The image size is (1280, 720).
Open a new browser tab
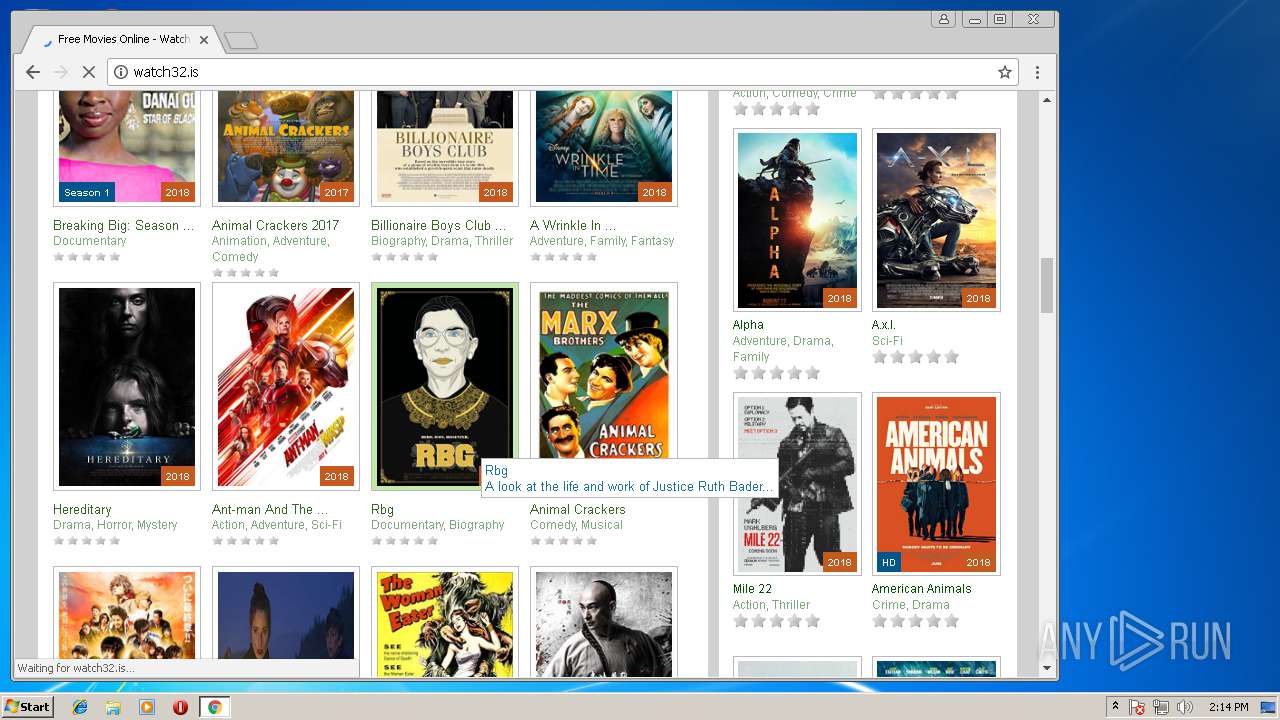coord(241,40)
